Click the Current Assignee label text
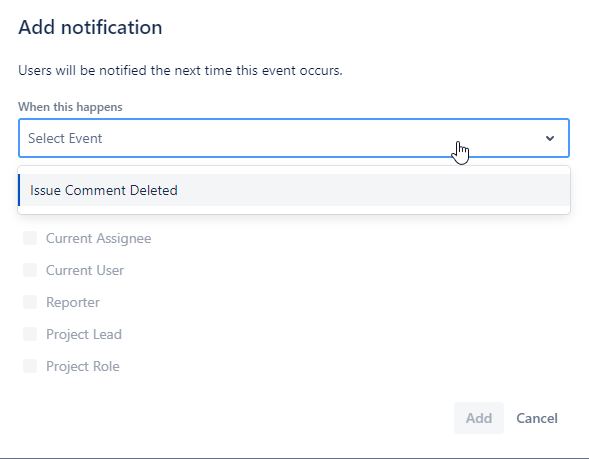The image size is (589, 459). pyautogui.click(x=98, y=239)
